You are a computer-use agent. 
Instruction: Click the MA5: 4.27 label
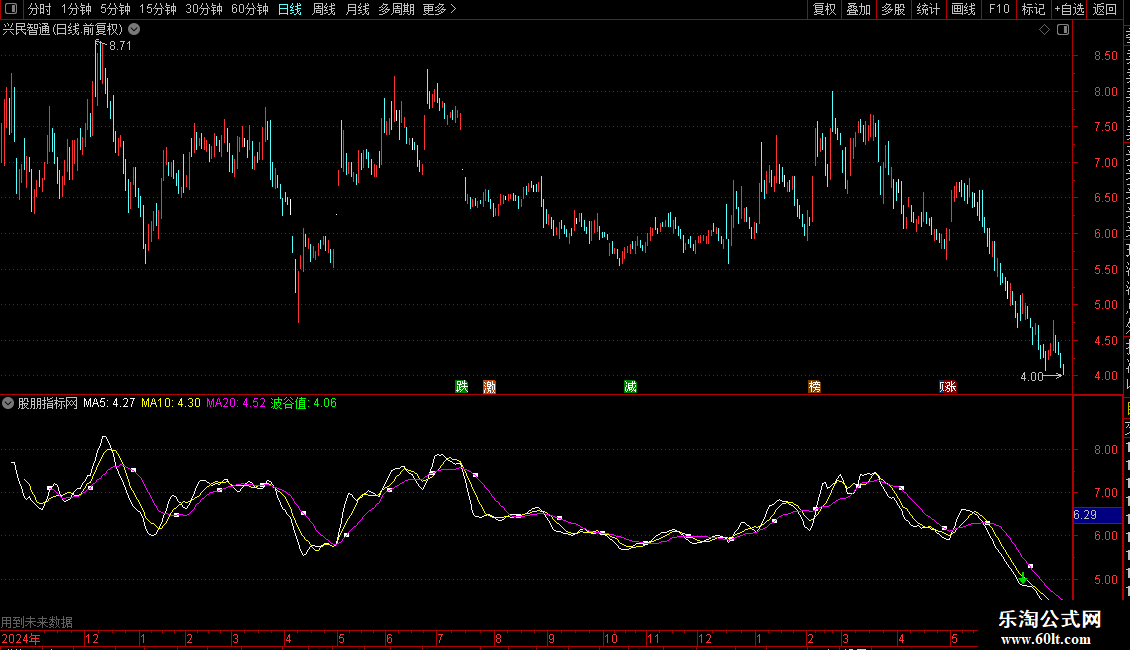pos(109,403)
